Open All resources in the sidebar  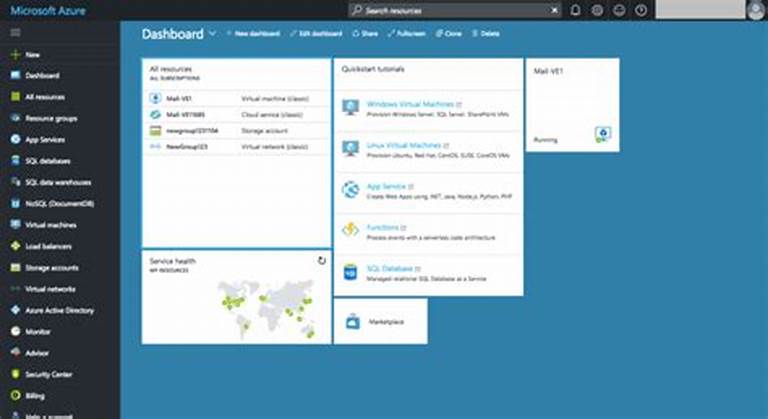(x=45, y=97)
